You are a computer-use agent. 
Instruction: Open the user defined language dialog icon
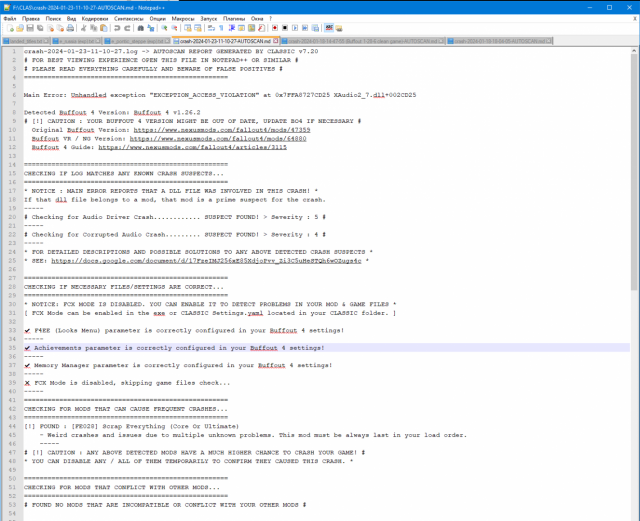[241, 28]
